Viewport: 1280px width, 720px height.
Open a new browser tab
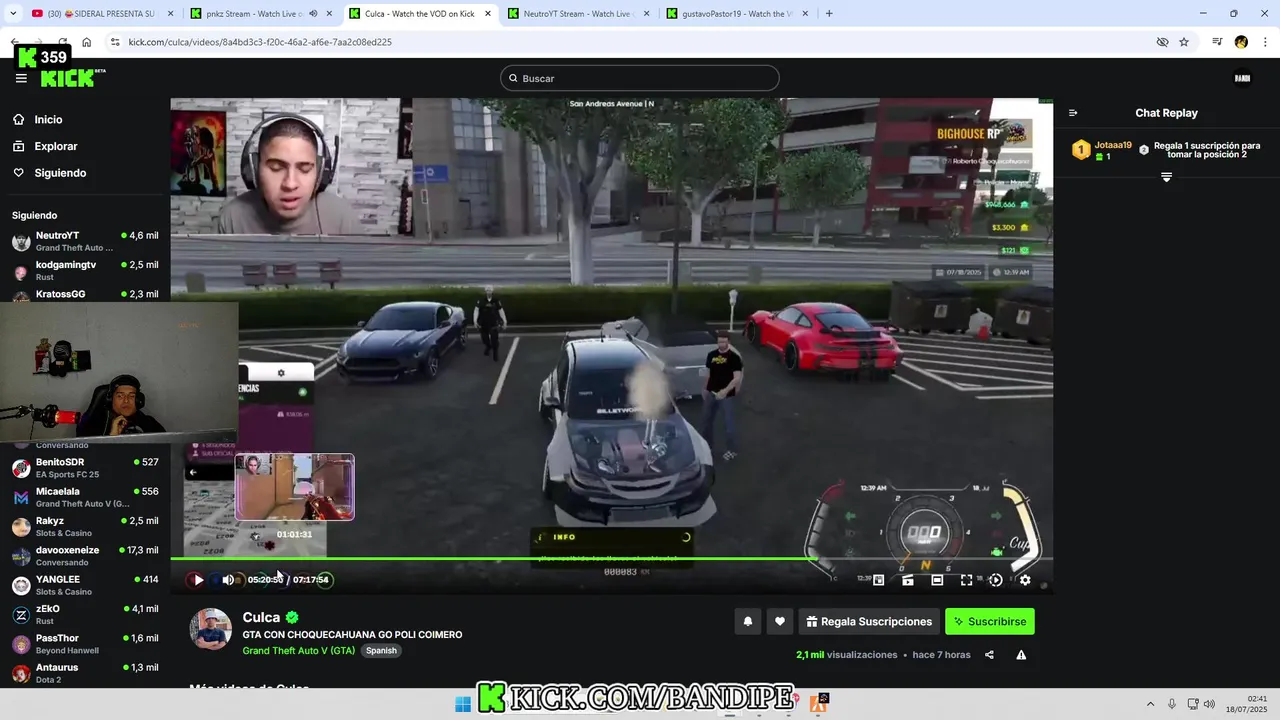[x=829, y=13]
